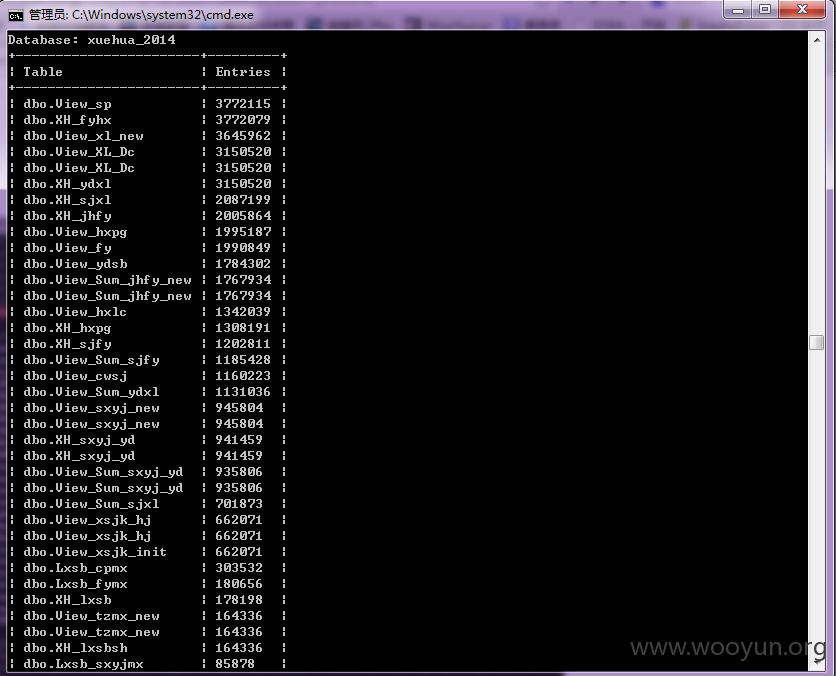The height and width of the screenshot is (676, 836).
Task: Select the dbo.View_Sum_sjfy table name
Action: coord(91,360)
